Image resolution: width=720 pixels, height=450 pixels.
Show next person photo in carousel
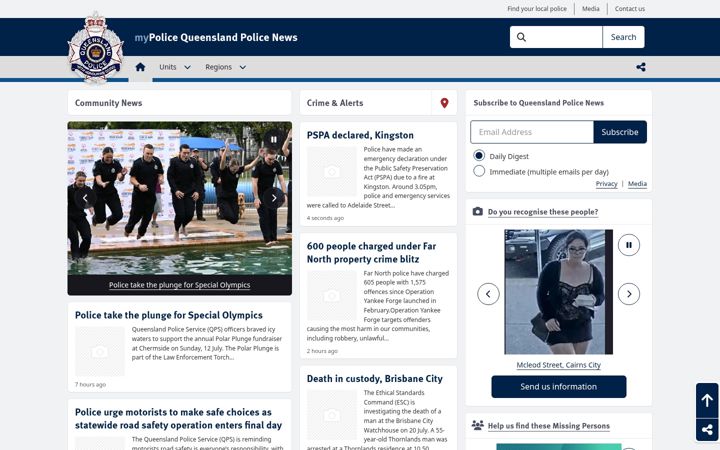(629, 294)
